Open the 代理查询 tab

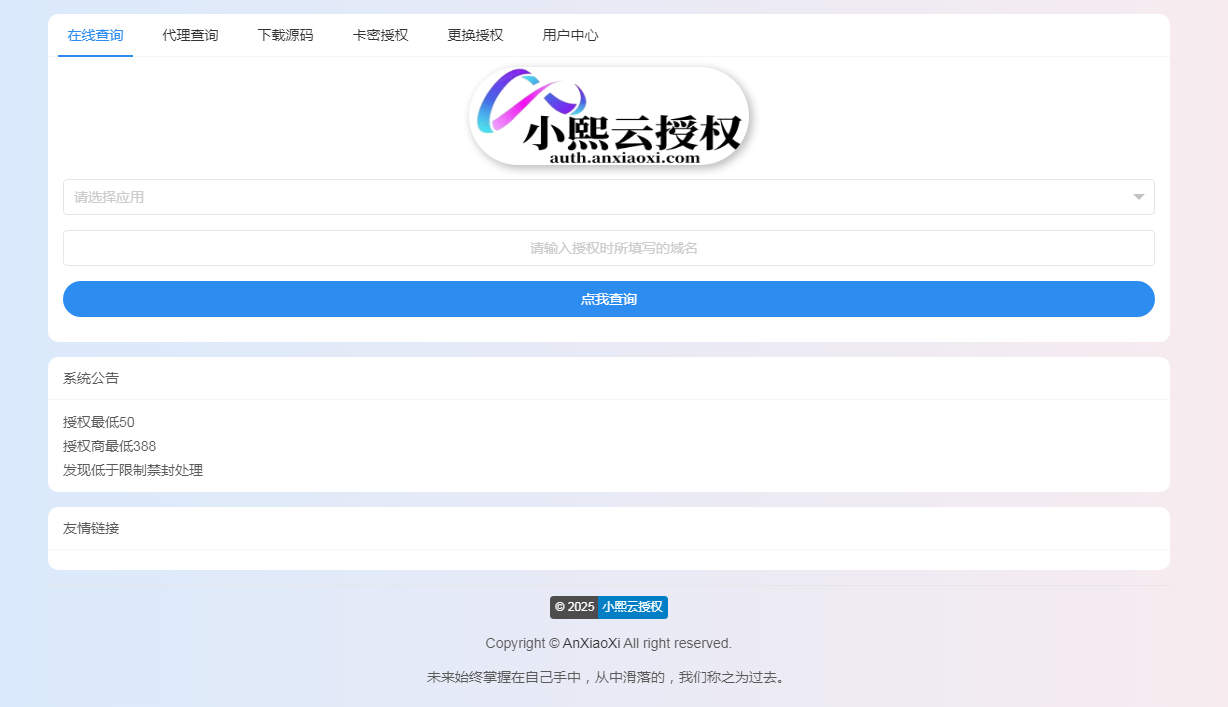pos(190,35)
